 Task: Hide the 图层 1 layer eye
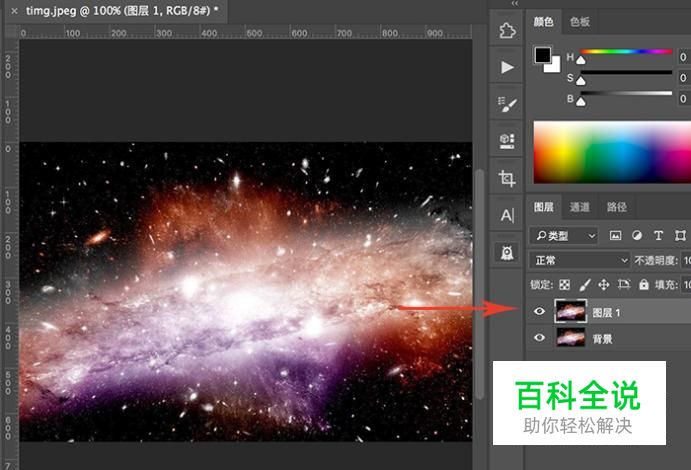point(539,312)
